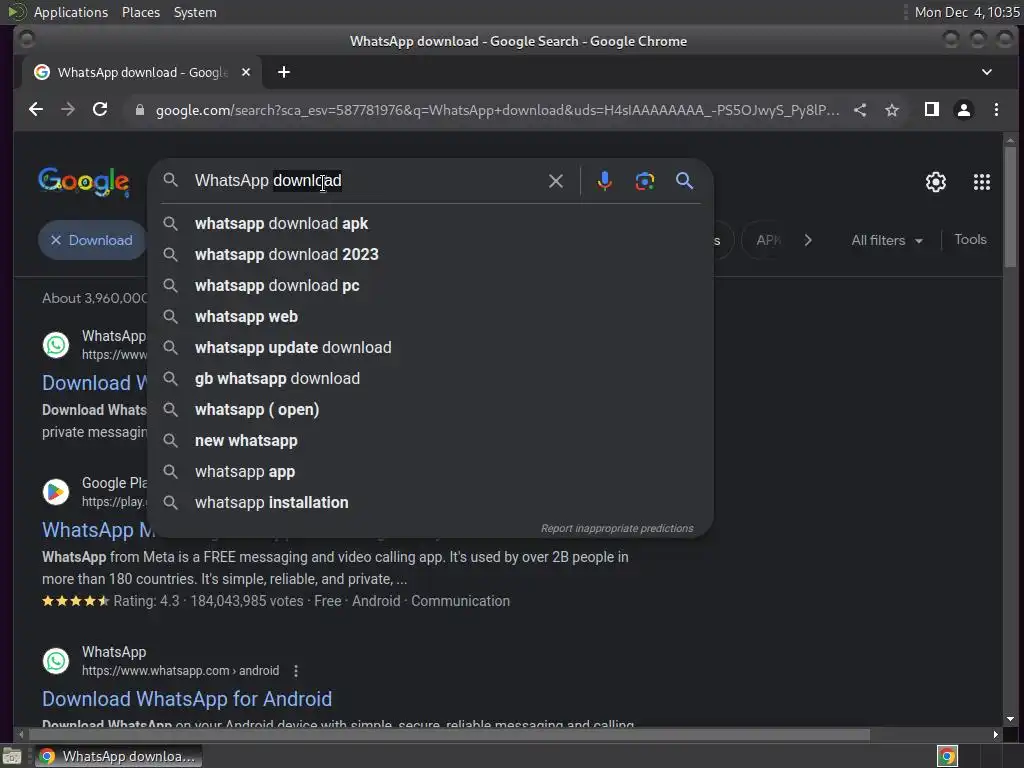Open Chrome three-dot menu
Screen dimensions: 1024x768
point(996,110)
